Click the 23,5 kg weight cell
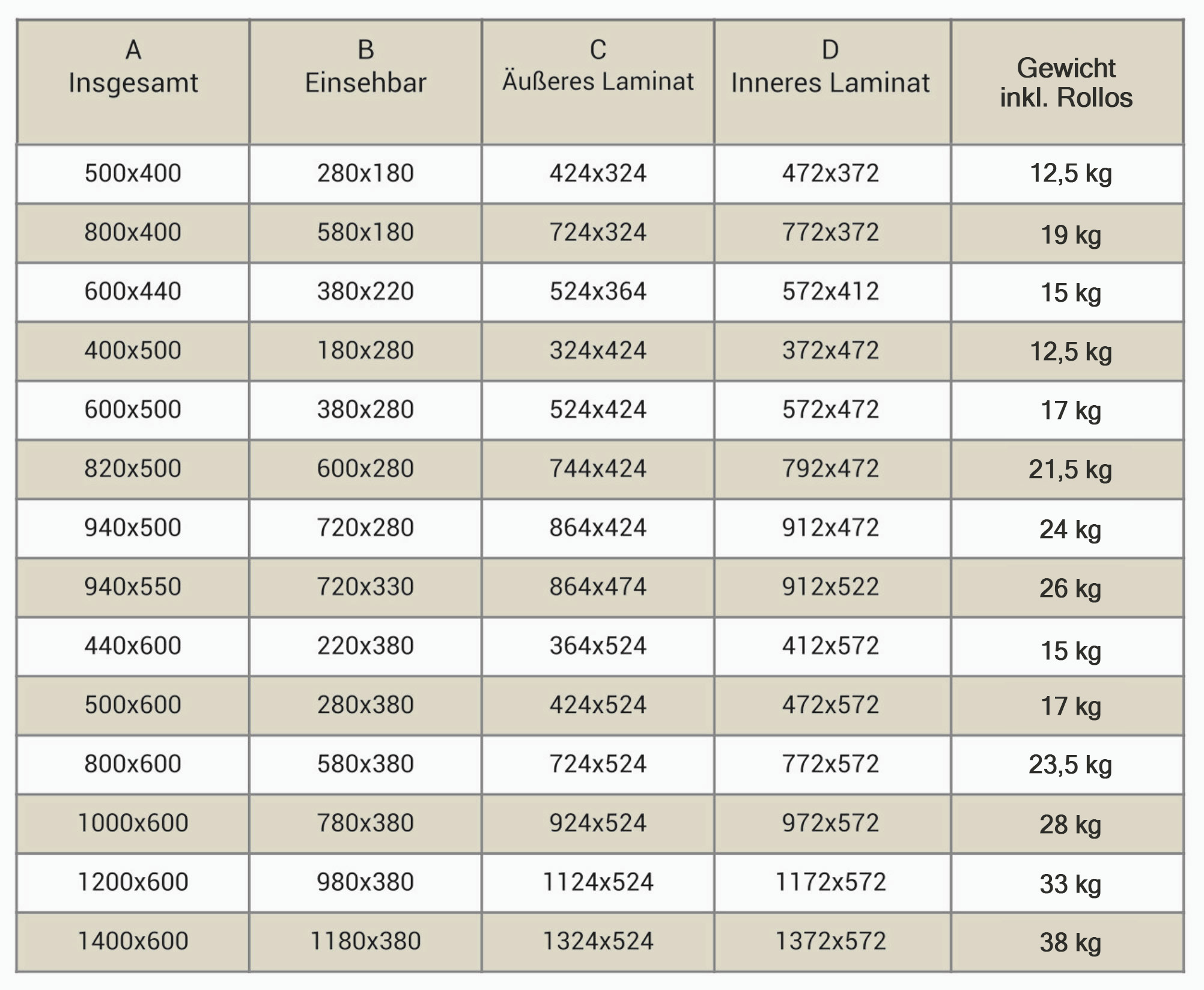1204x990 pixels. coord(1067,765)
